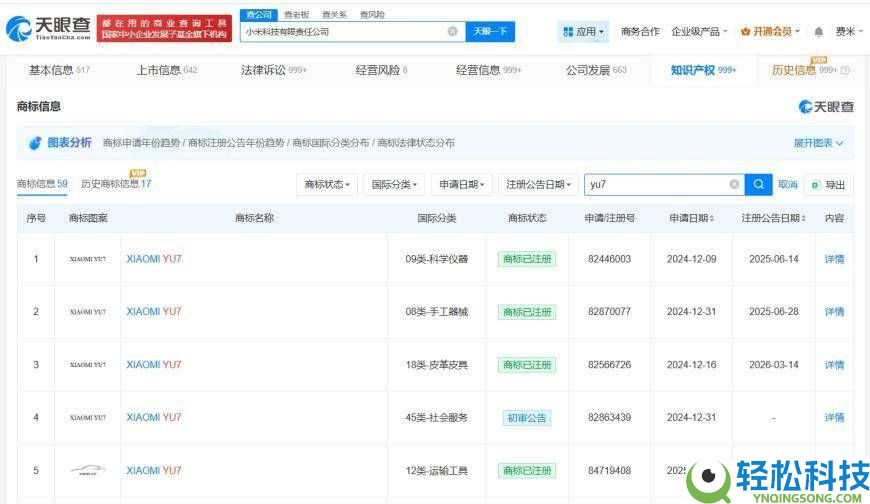Expand the 商标状态 filter dropdown
The image size is (870, 504).
point(327,185)
